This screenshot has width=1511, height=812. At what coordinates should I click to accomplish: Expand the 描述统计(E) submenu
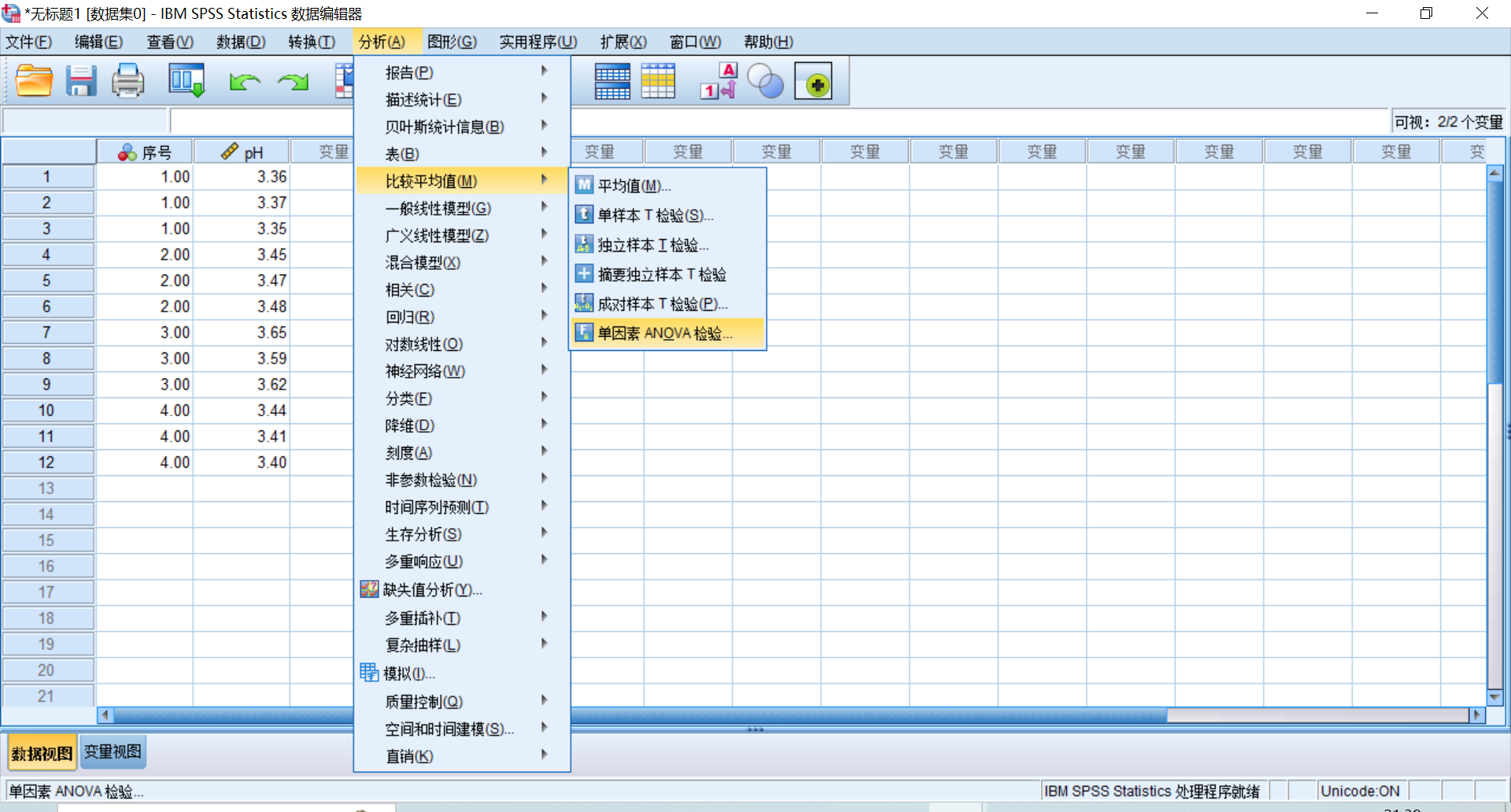coord(423,100)
